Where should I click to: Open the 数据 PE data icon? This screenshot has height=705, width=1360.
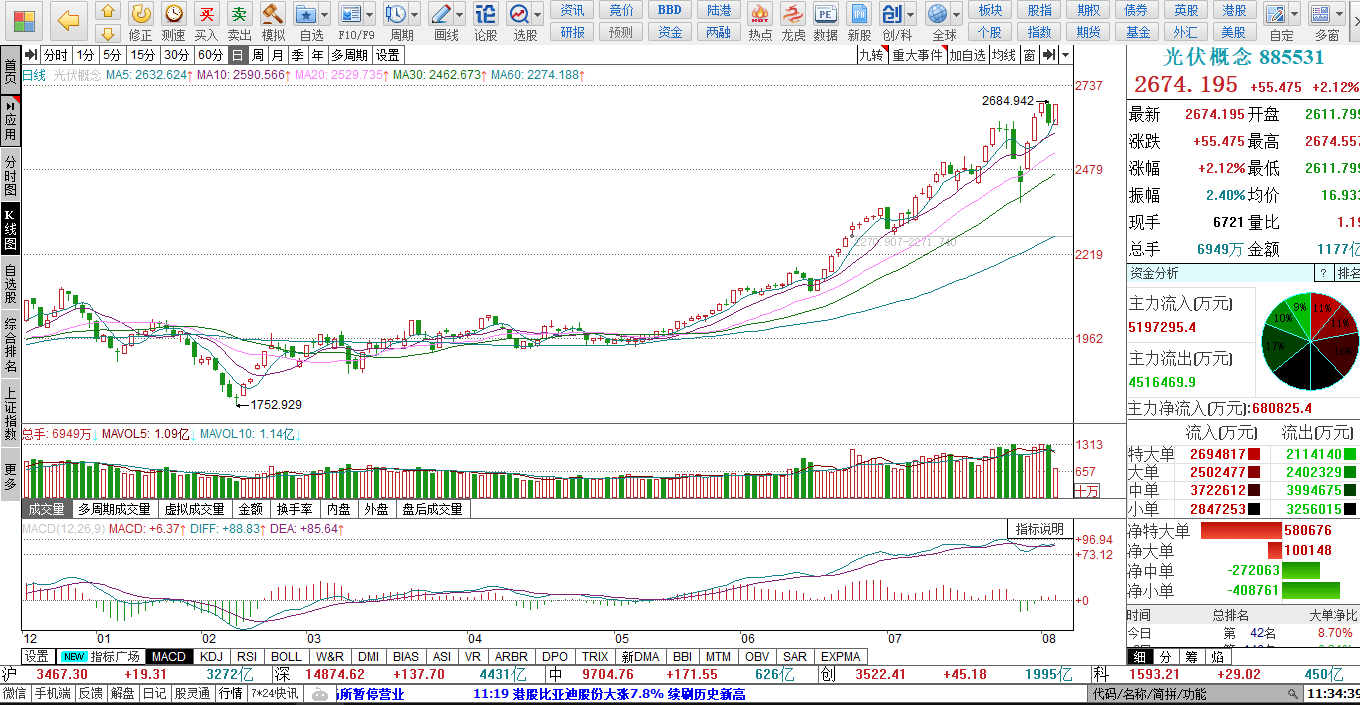(825, 14)
